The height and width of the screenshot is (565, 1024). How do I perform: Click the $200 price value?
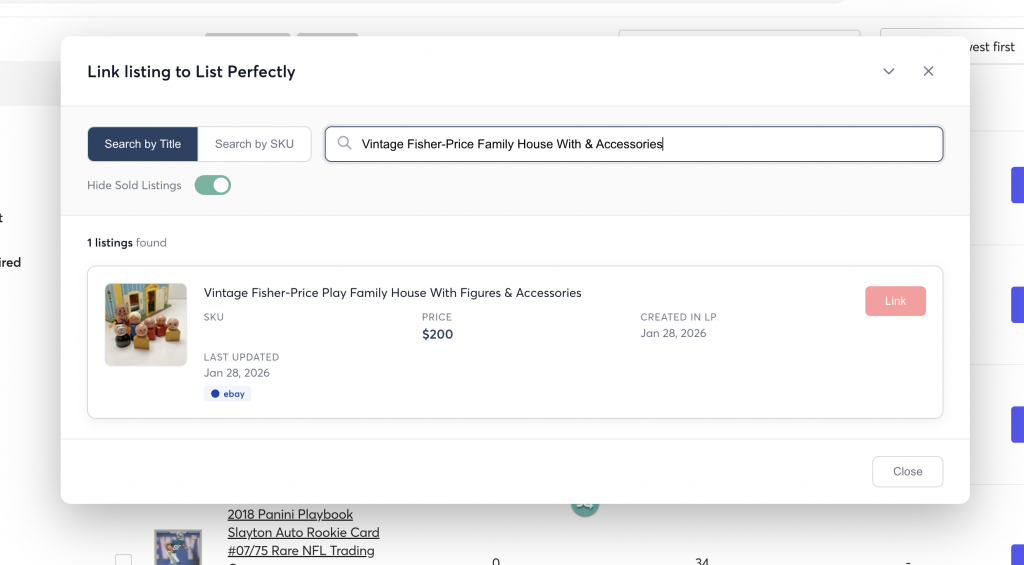pyautogui.click(x=437, y=334)
